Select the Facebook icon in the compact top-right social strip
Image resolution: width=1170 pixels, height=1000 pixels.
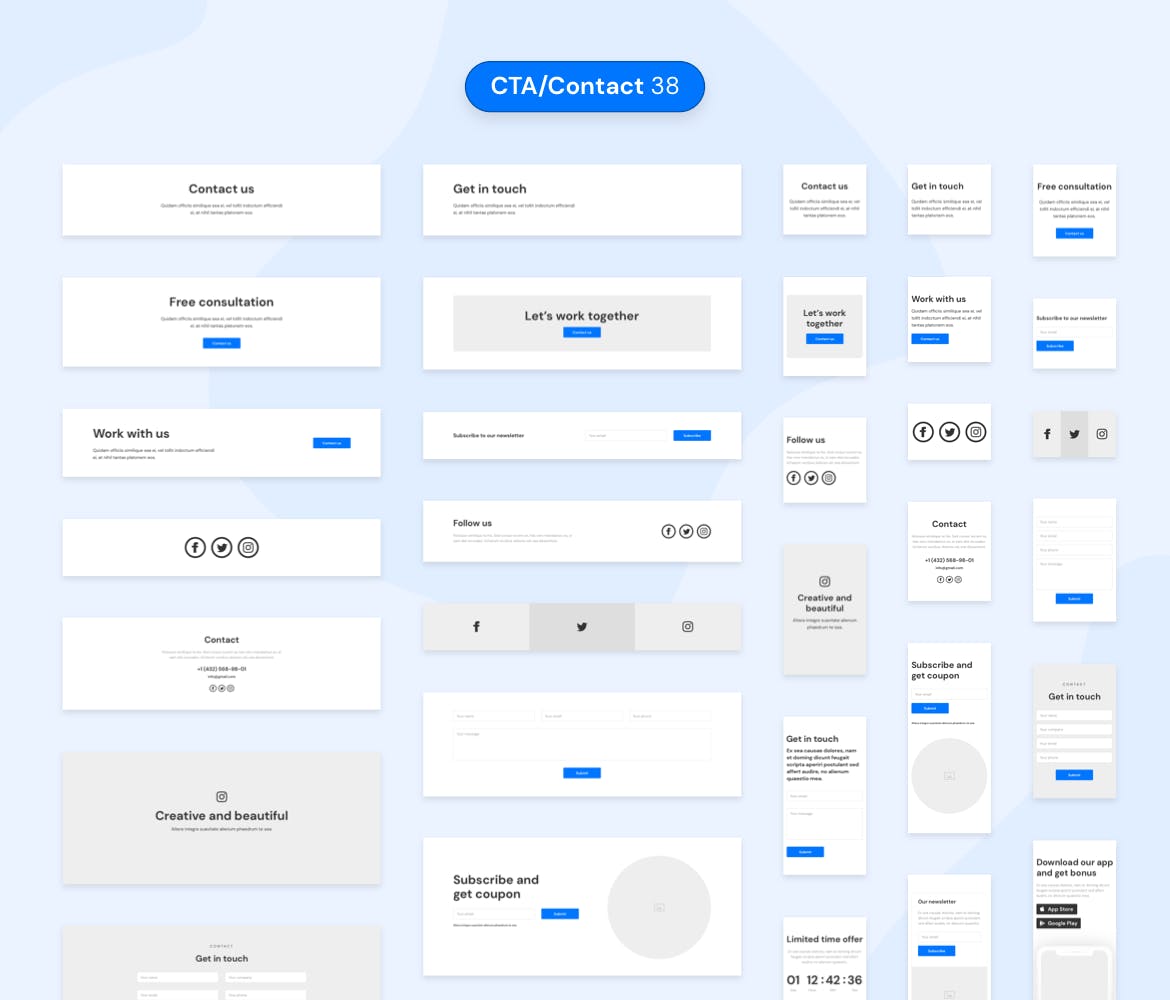tap(1047, 434)
